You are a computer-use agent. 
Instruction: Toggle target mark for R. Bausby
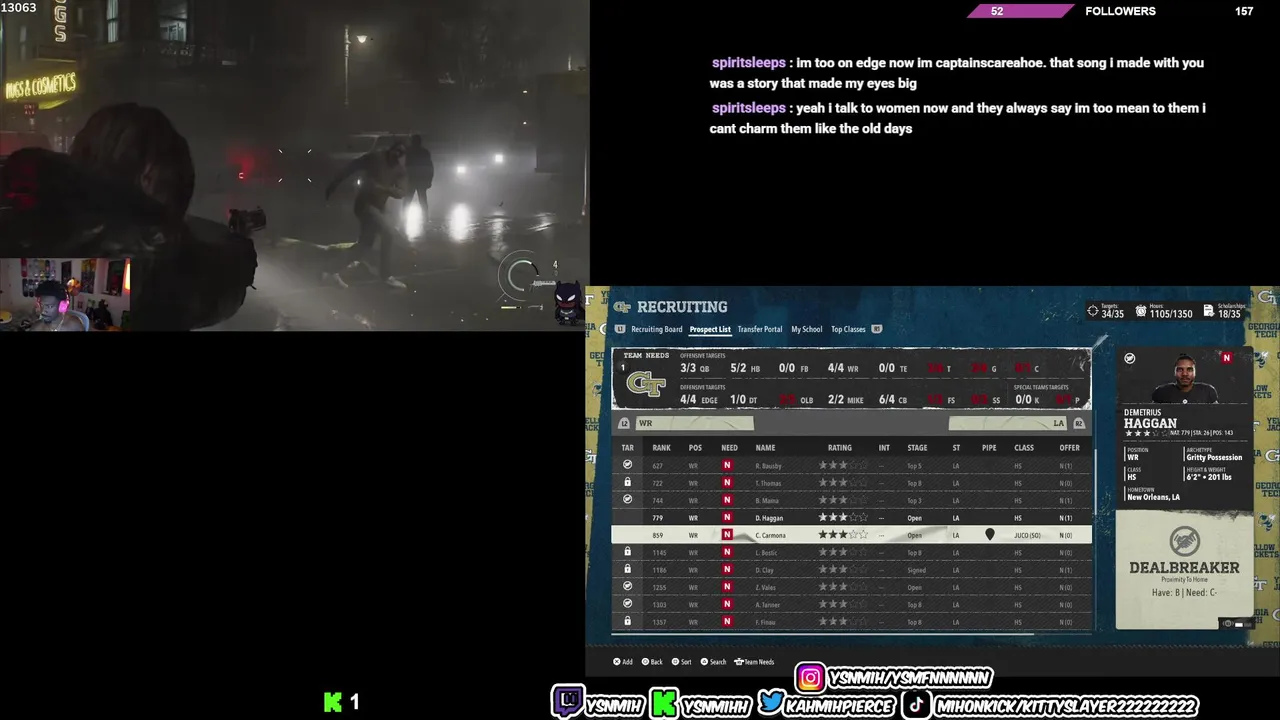pyautogui.click(x=628, y=465)
